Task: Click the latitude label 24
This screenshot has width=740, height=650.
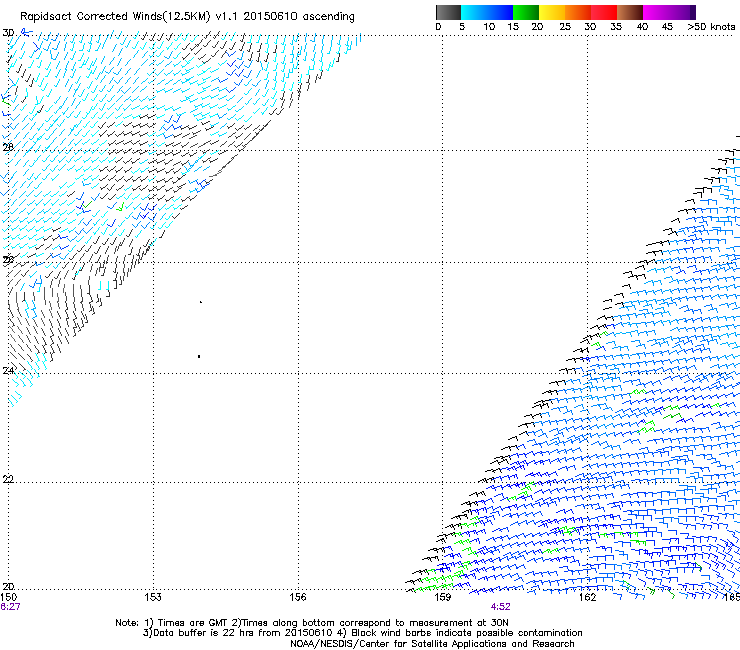Action: (8, 371)
